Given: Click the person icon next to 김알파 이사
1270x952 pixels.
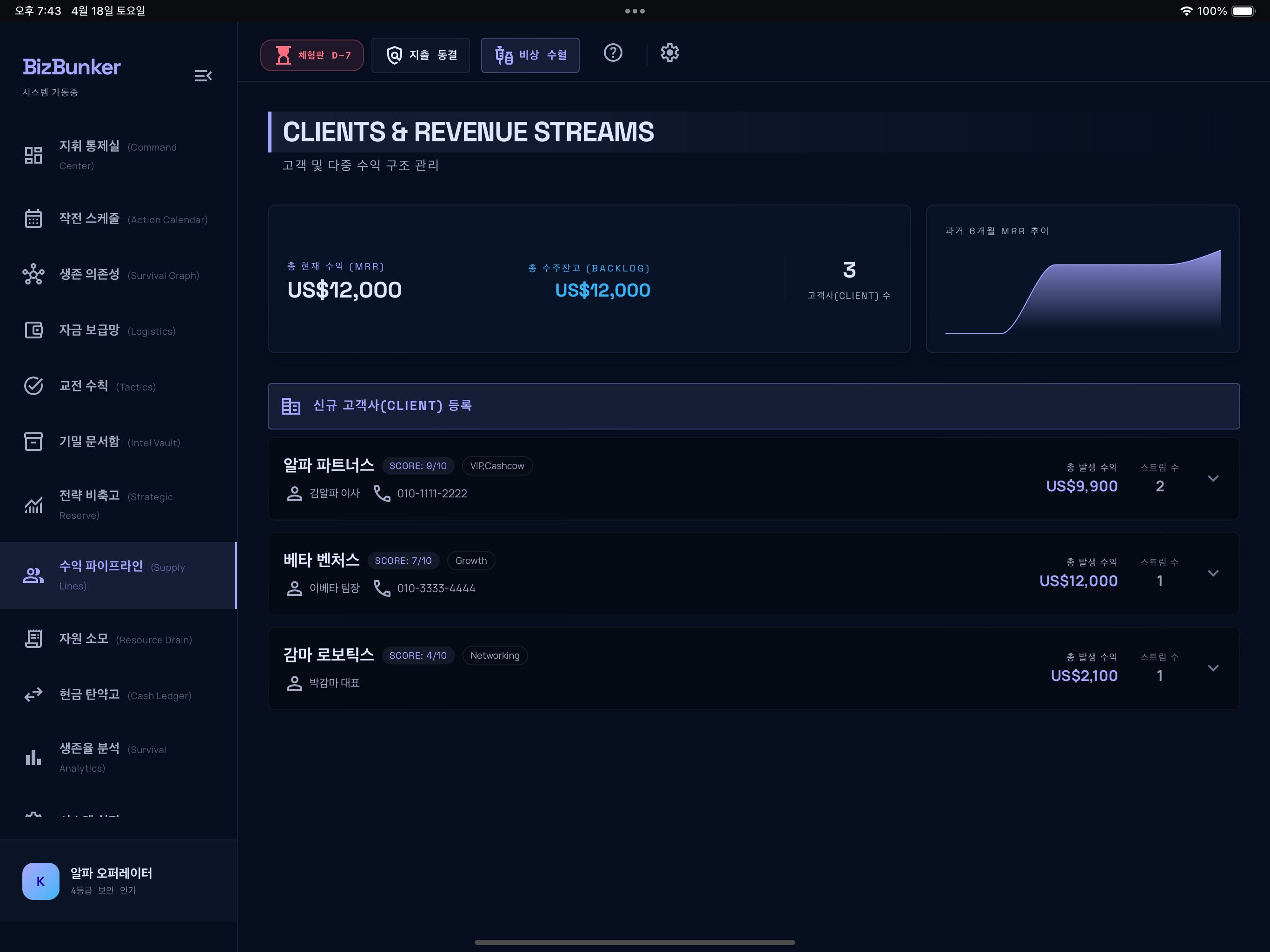Looking at the screenshot, I should [294, 493].
